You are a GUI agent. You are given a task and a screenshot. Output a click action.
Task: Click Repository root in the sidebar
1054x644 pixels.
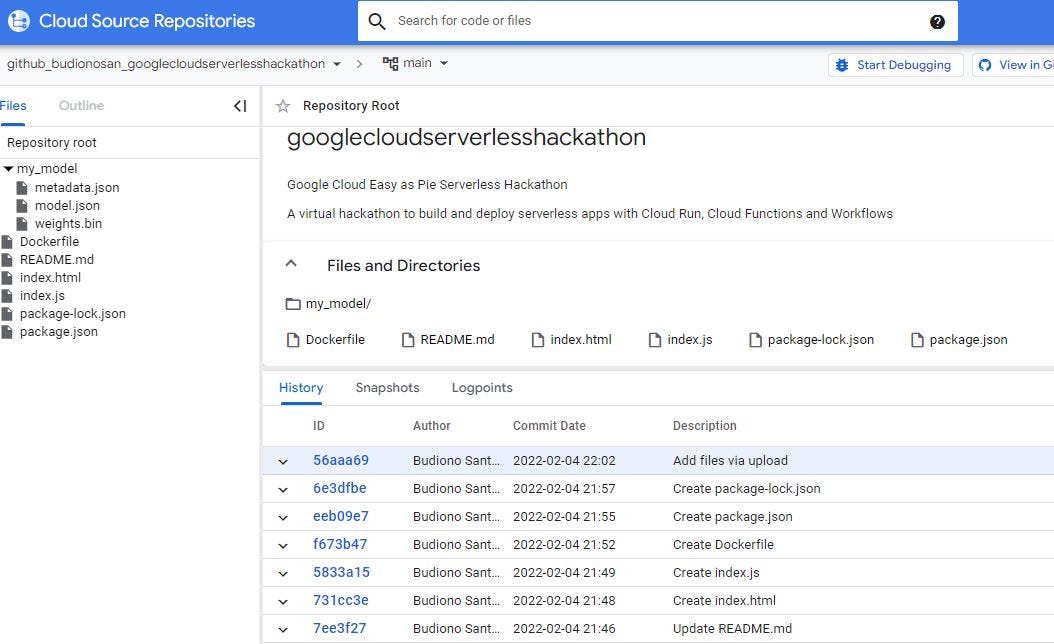[52, 143]
